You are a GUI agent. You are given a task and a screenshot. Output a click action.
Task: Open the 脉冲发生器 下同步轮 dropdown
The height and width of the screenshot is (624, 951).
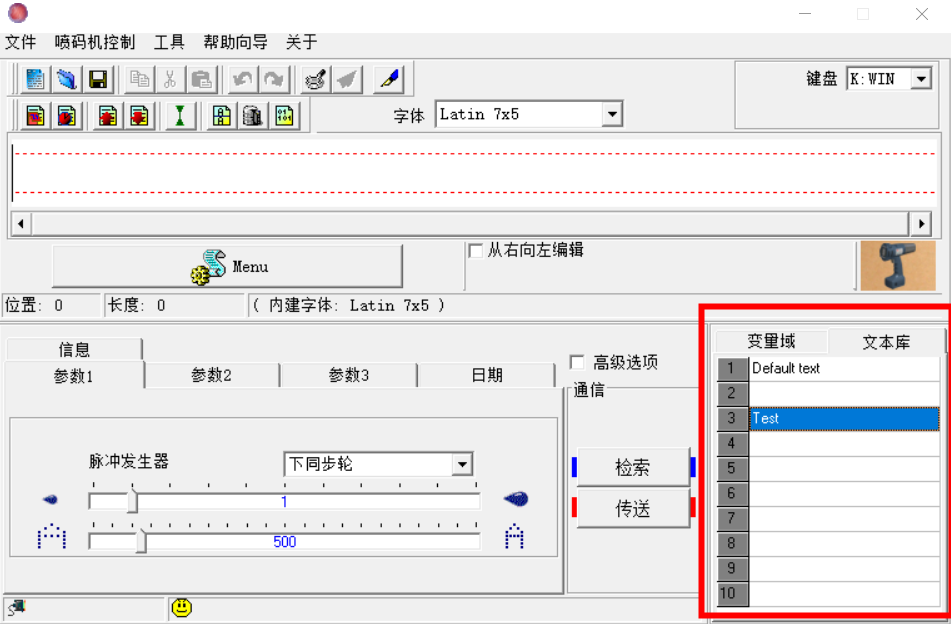461,464
